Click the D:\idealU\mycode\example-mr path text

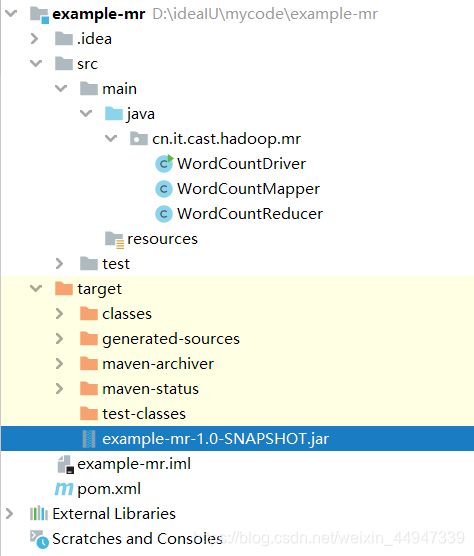[x=265, y=15]
